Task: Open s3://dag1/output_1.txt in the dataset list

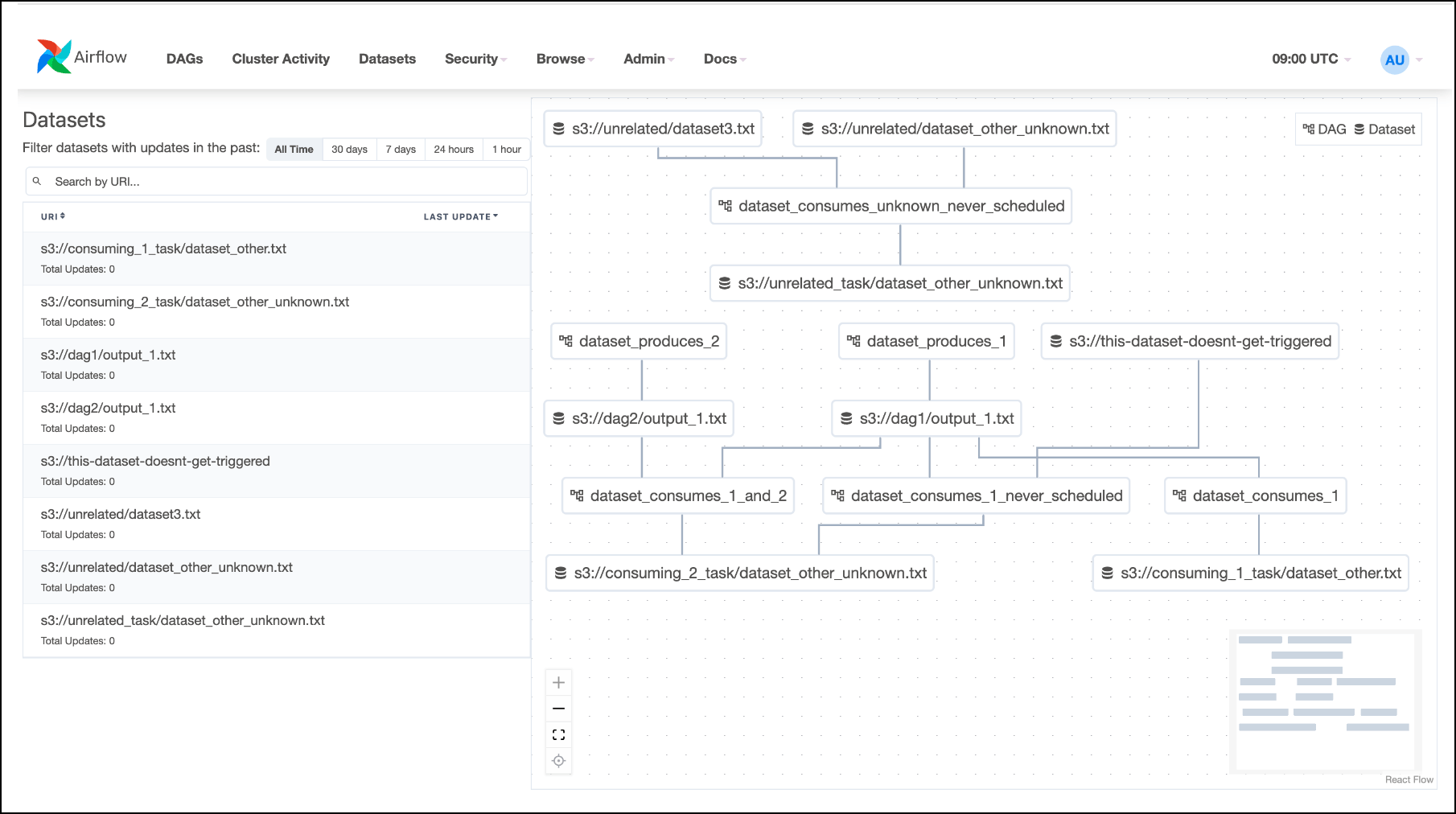Action: point(109,355)
